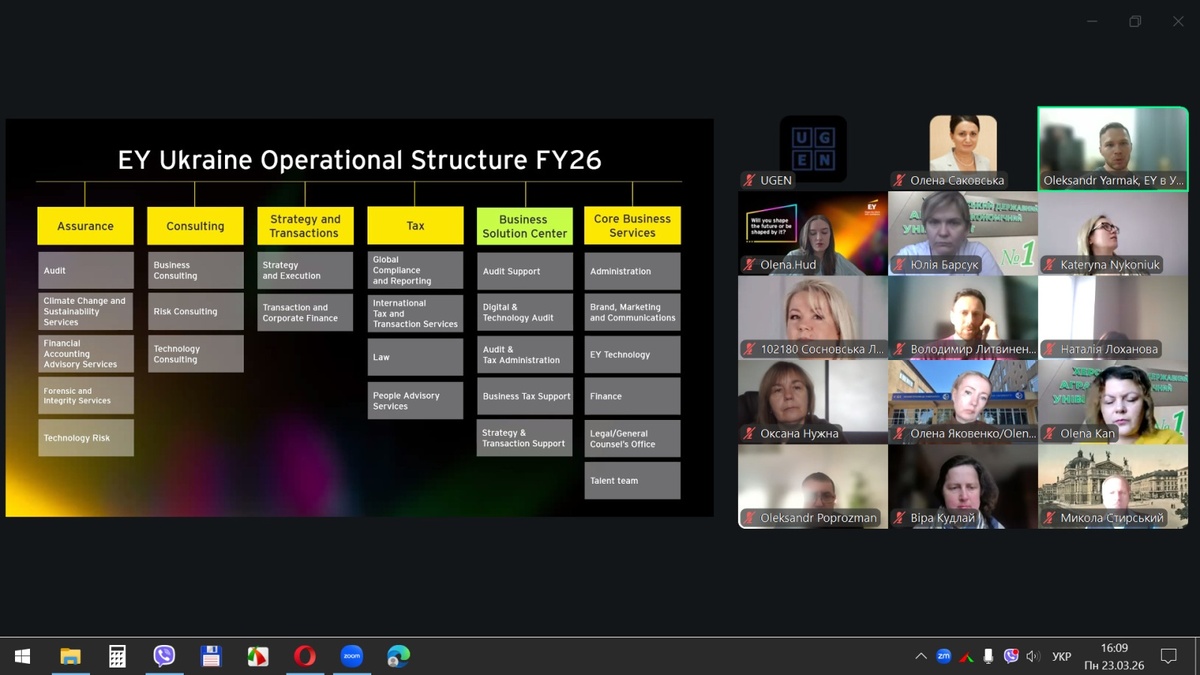Open Viber from the taskbar
This screenshot has width=1200, height=675.
(164, 656)
